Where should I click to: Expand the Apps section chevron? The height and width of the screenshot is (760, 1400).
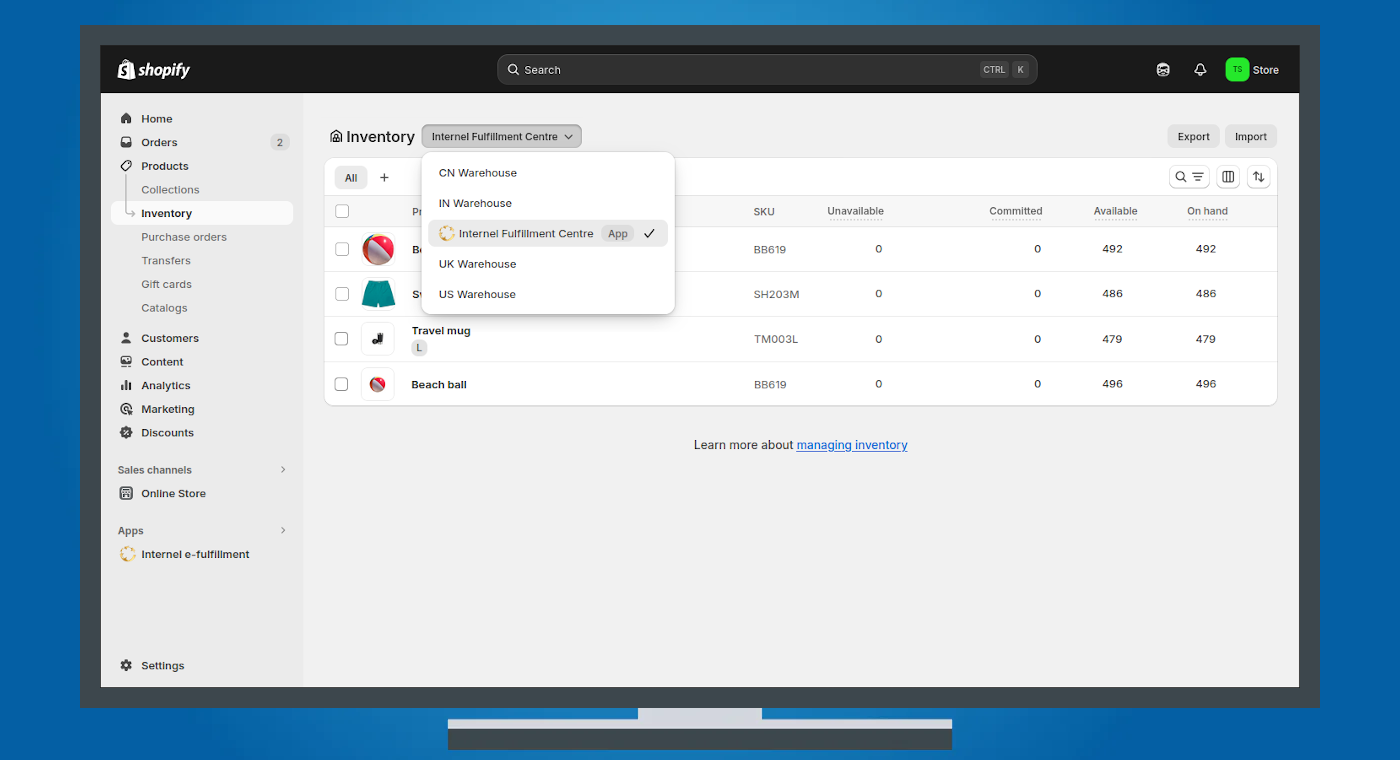(x=283, y=531)
